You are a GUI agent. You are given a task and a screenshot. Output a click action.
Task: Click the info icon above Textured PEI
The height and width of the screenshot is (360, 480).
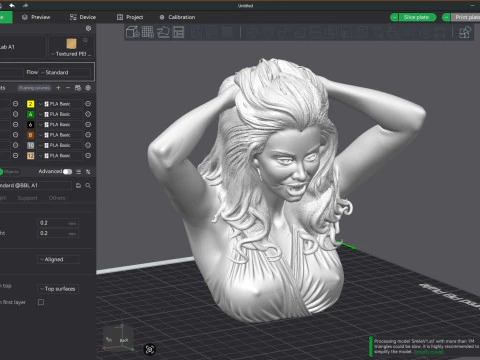(x=85, y=40)
